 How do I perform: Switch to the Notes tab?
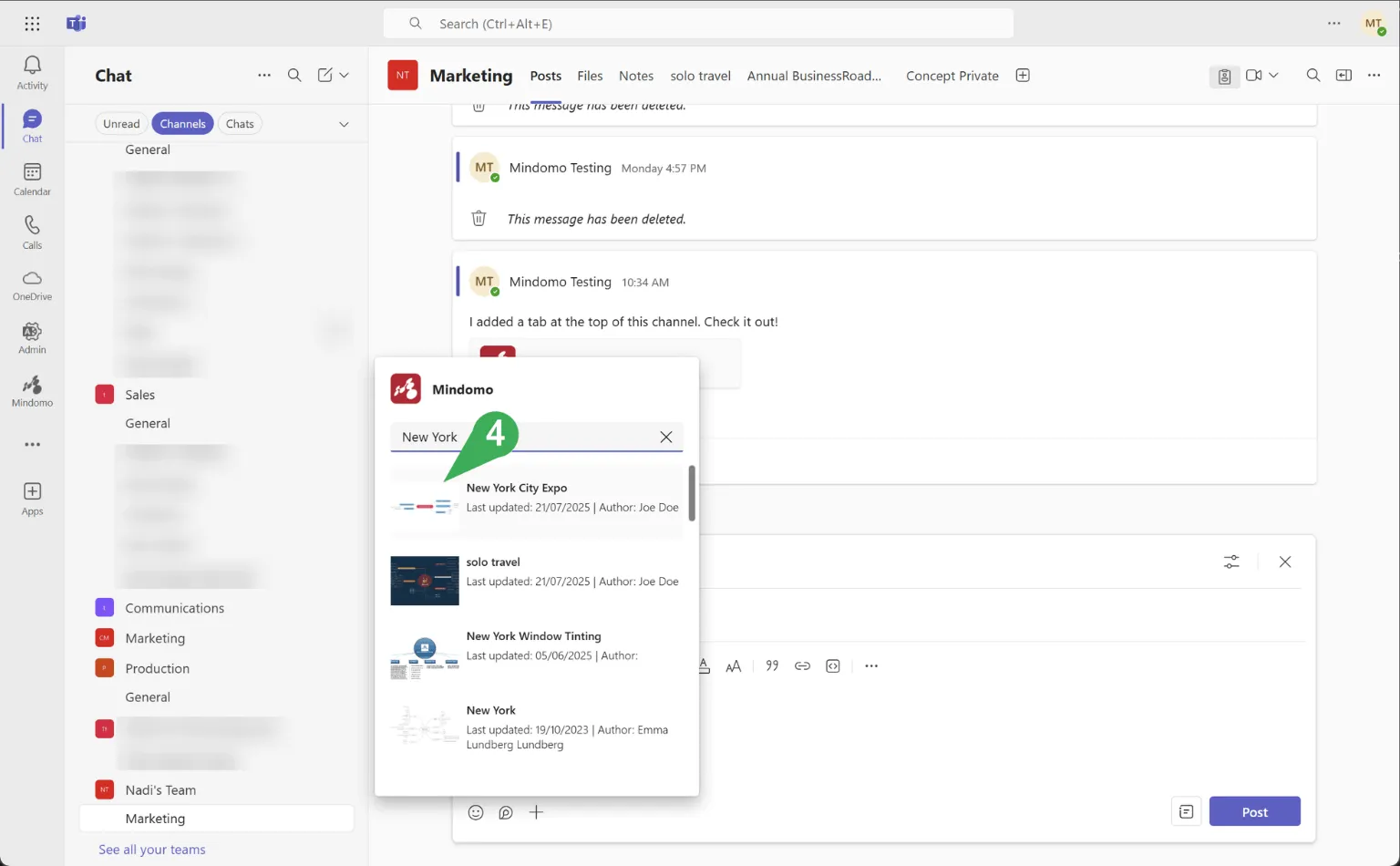[x=635, y=76]
